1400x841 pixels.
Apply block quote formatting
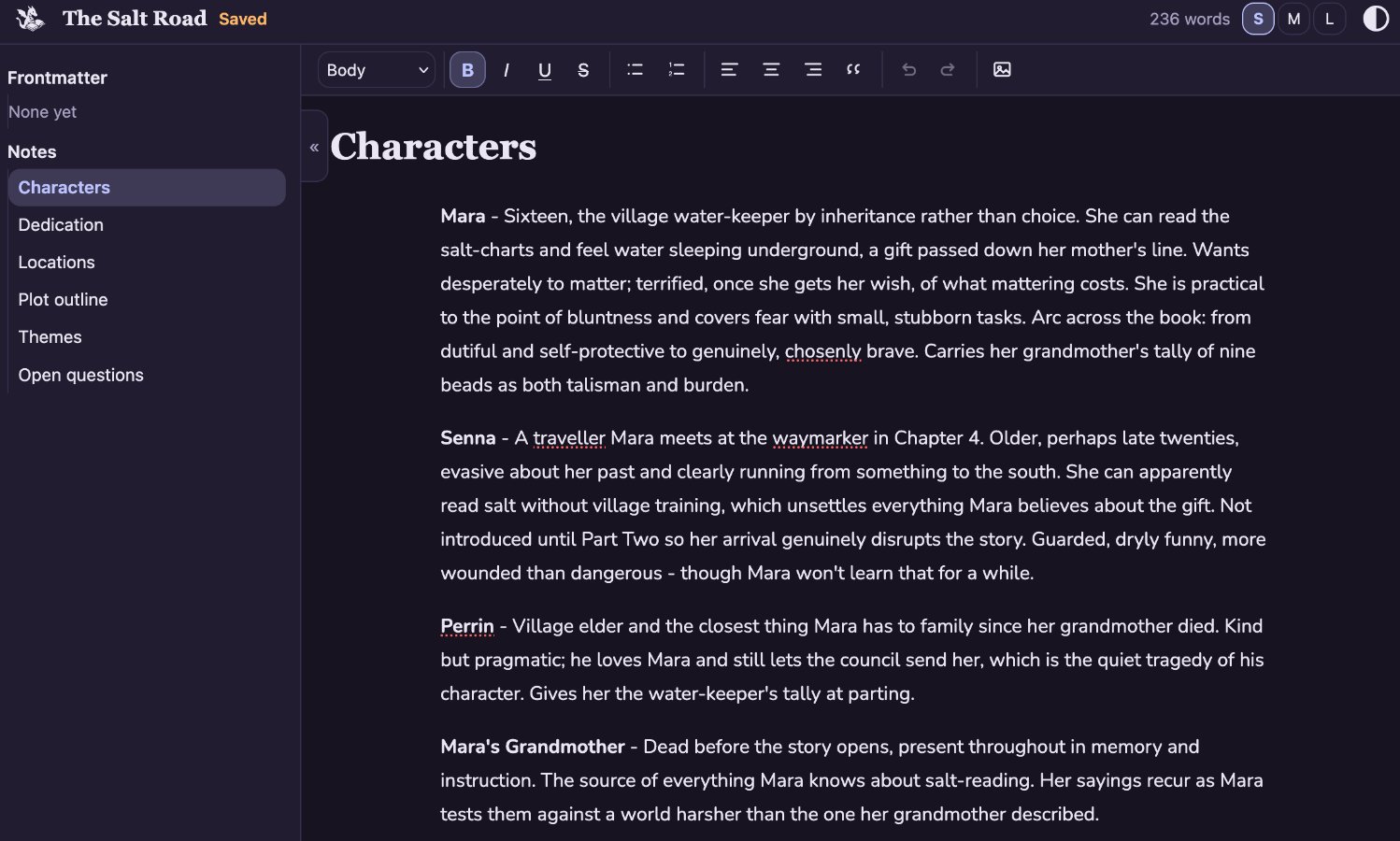(x=853, y=70)
